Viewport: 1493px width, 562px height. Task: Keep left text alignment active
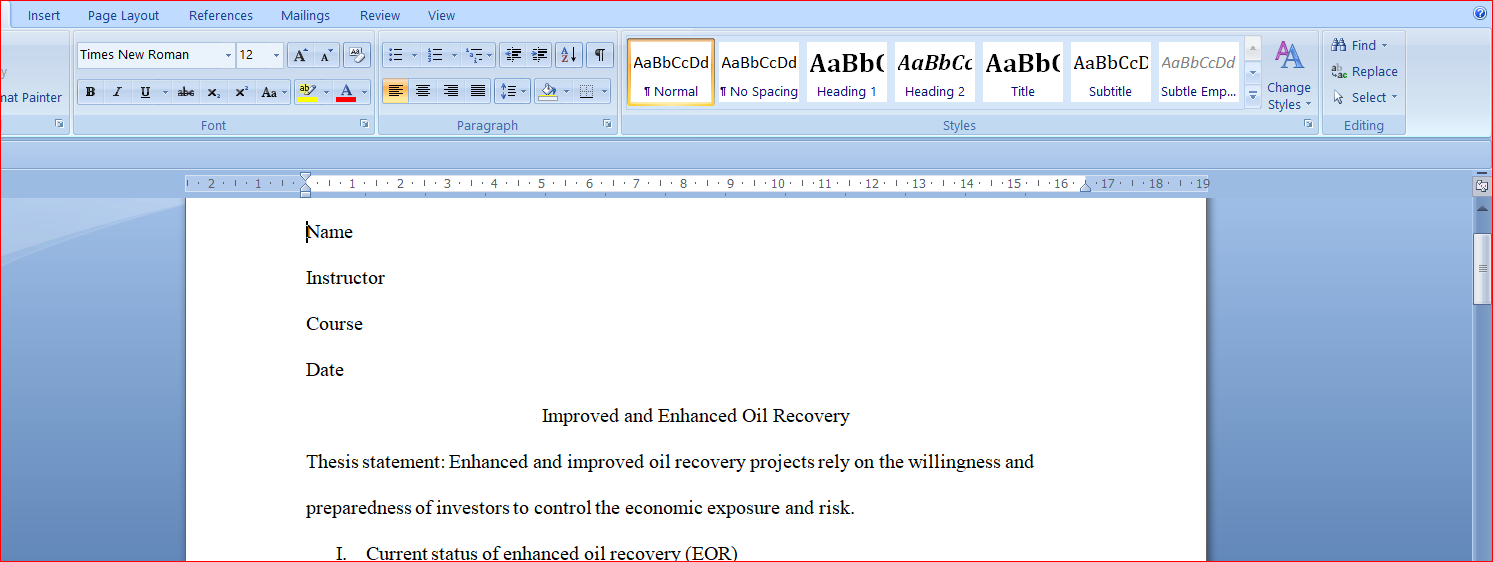[396, 92]
